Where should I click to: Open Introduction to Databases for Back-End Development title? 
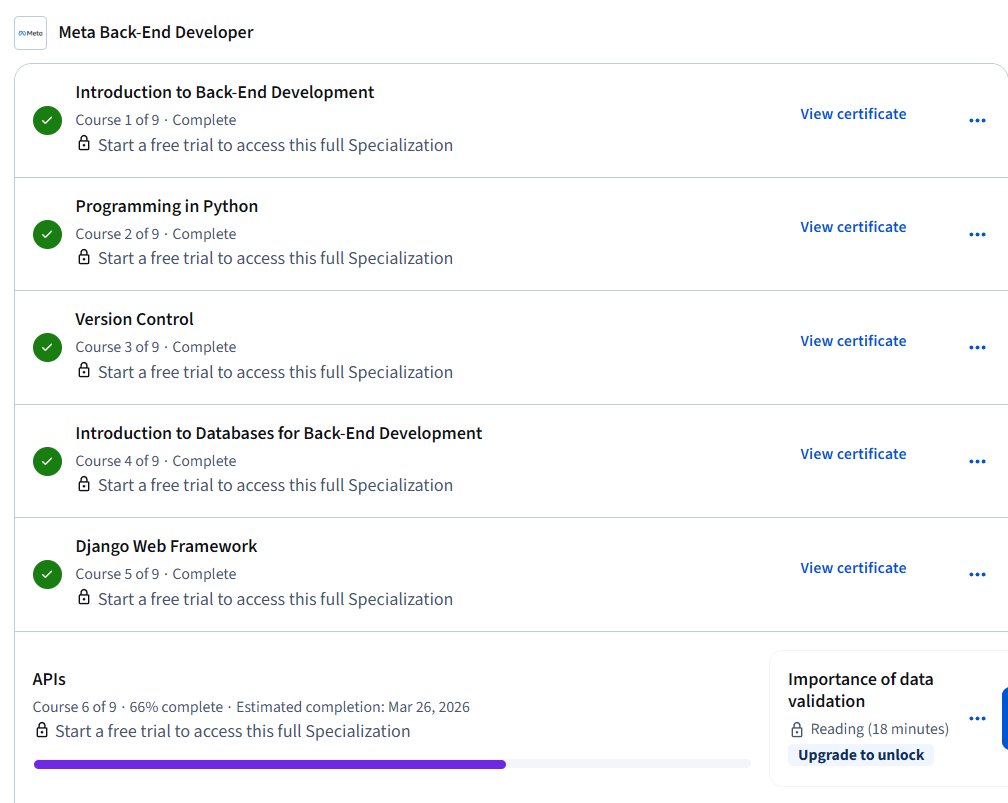[x=278, y=433]
